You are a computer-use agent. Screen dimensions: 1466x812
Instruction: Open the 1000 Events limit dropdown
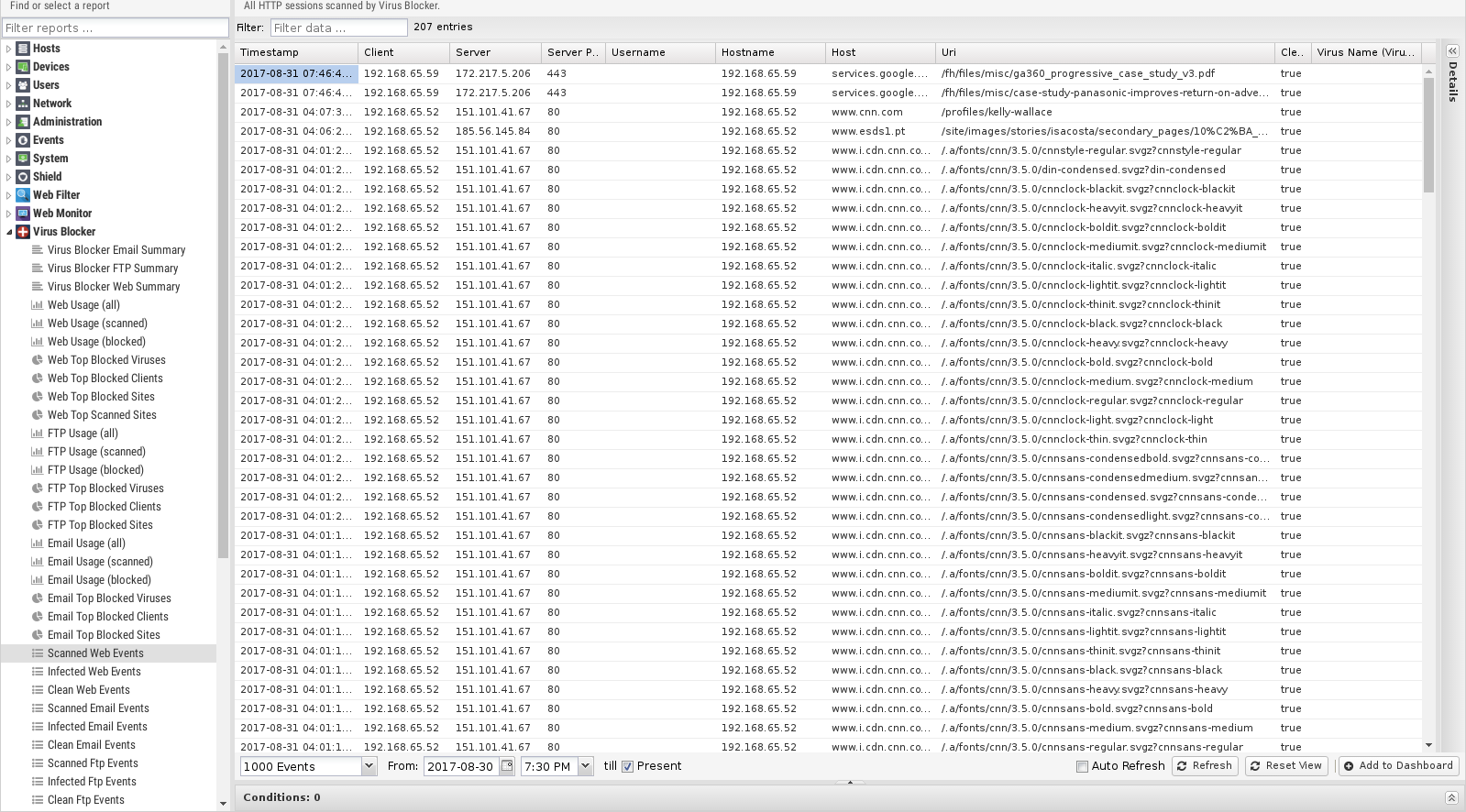[369, 766]
